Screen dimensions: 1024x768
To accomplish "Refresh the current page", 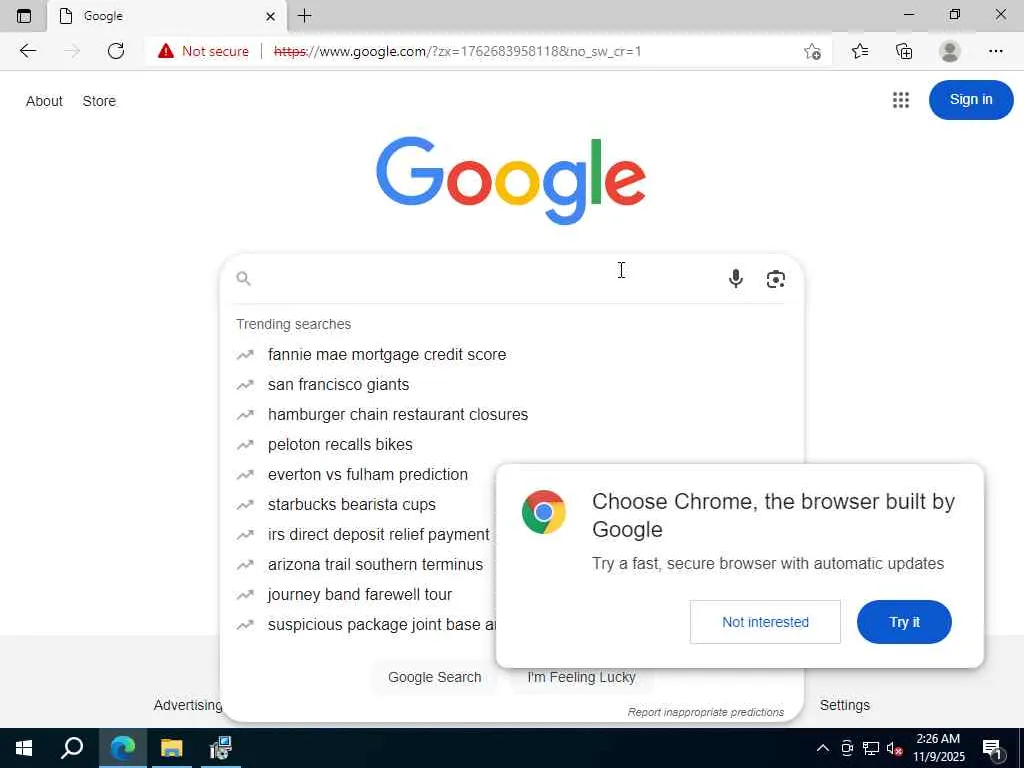I will pyautogui.click(x=116, y=51).
